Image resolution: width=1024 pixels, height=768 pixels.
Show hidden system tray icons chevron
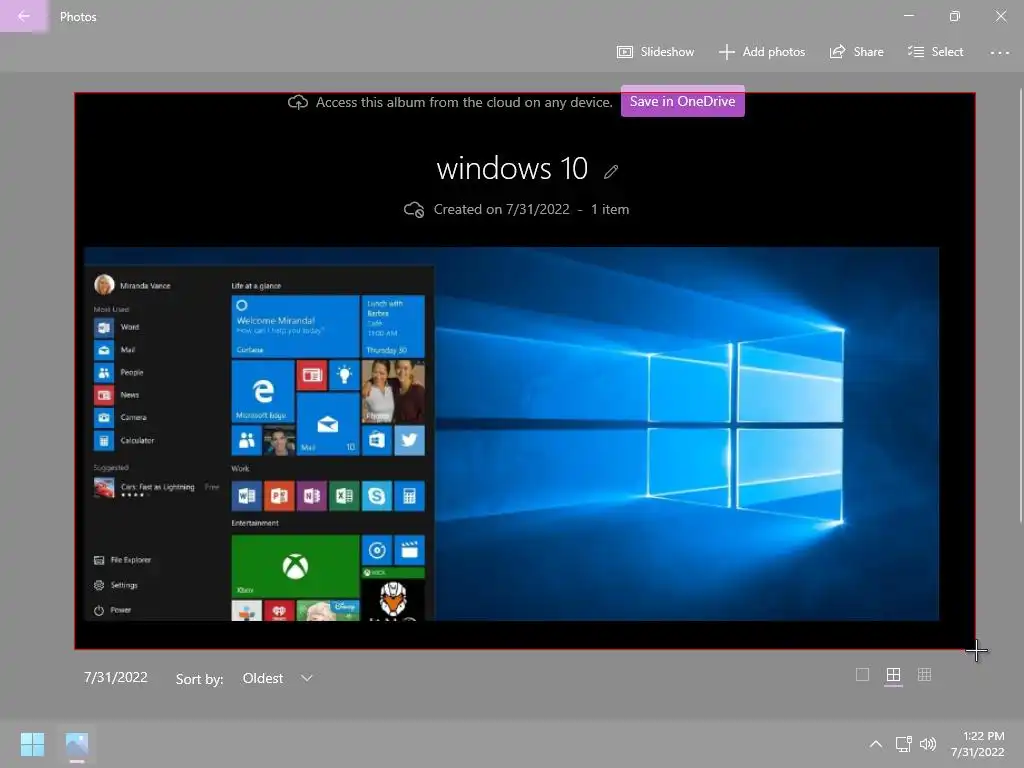click(x=876, y=744)
